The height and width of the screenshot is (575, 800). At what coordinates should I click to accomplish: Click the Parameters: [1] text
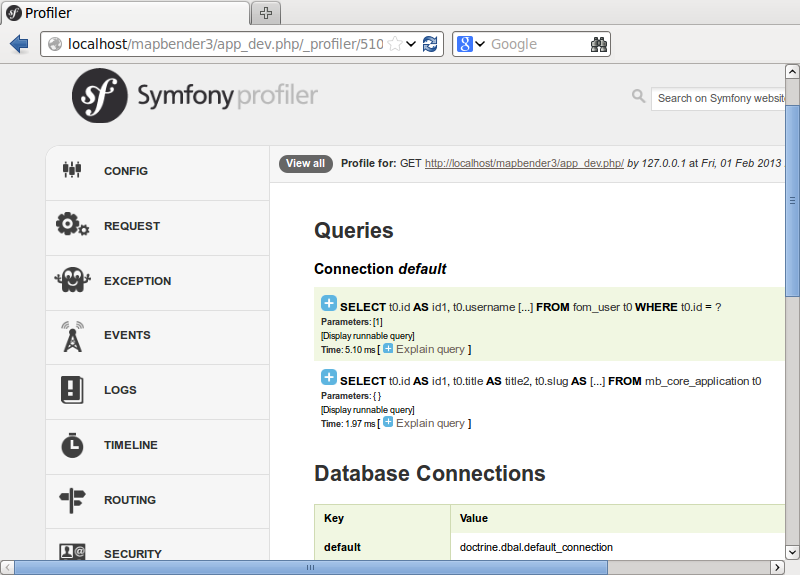click(352, 322)
